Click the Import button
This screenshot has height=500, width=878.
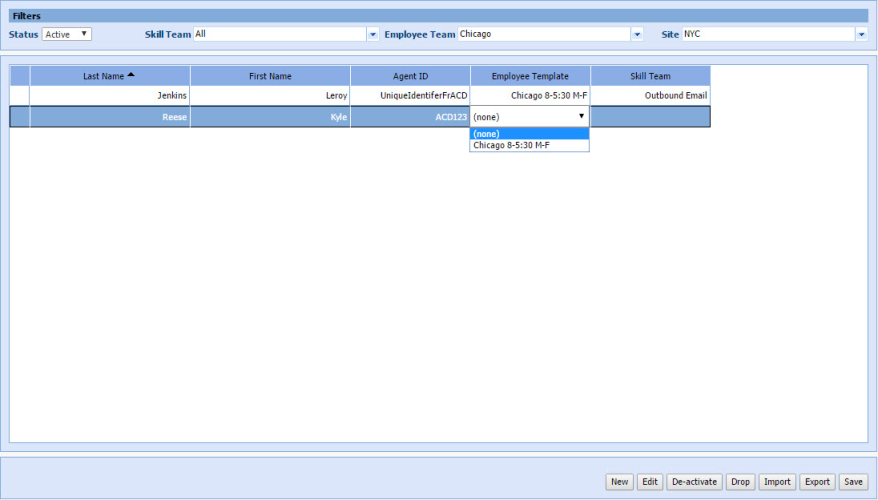777,482
